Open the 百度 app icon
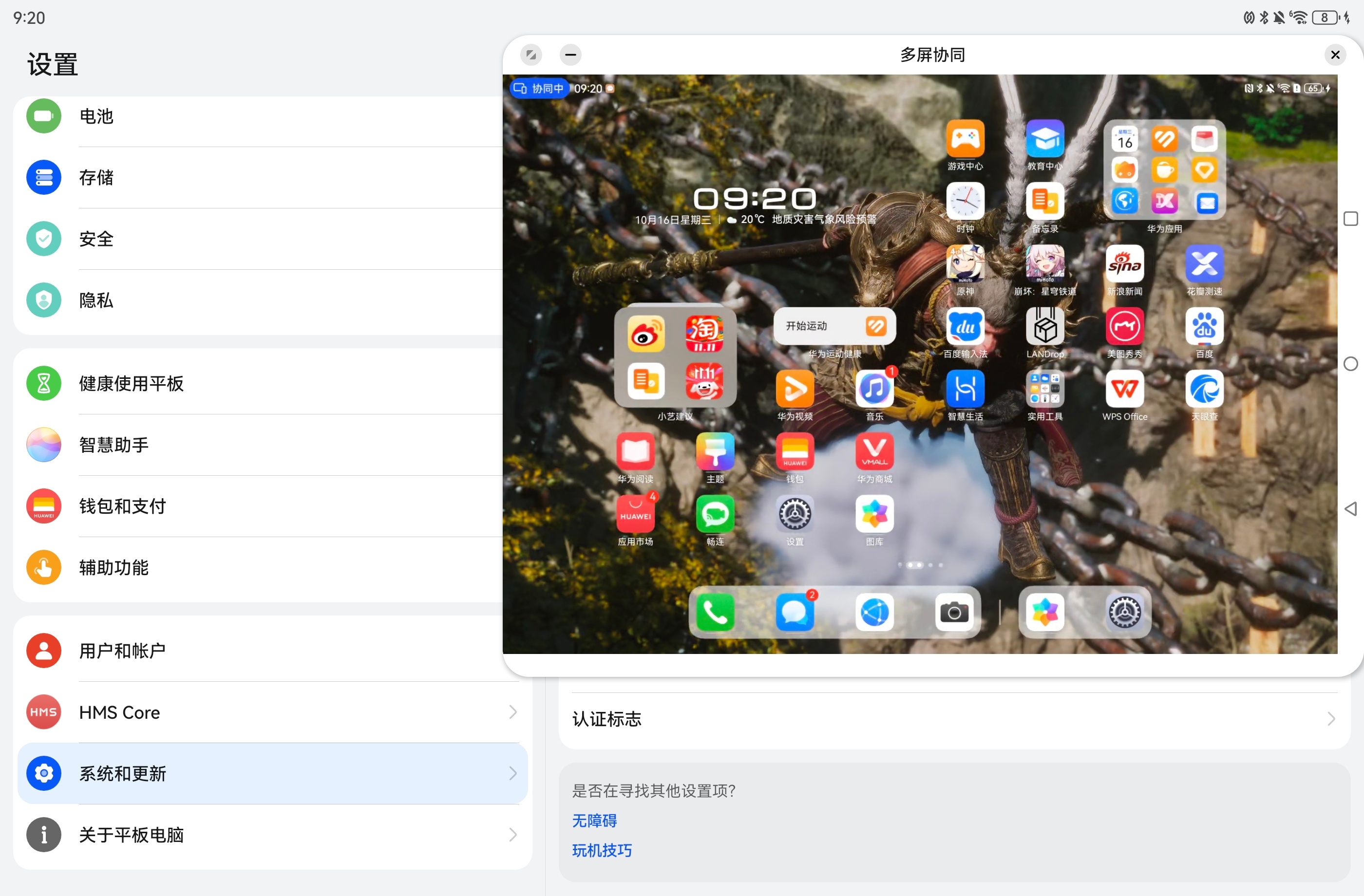The height and width of the screenshot is (896, 1364). click(1204, 326)
